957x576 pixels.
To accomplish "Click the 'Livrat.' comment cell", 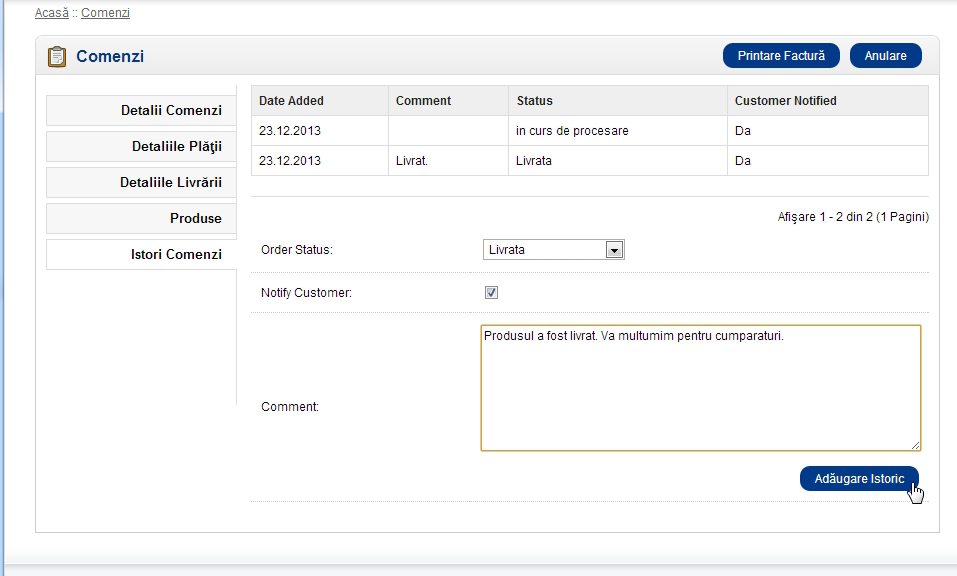I will coord(412,161).
